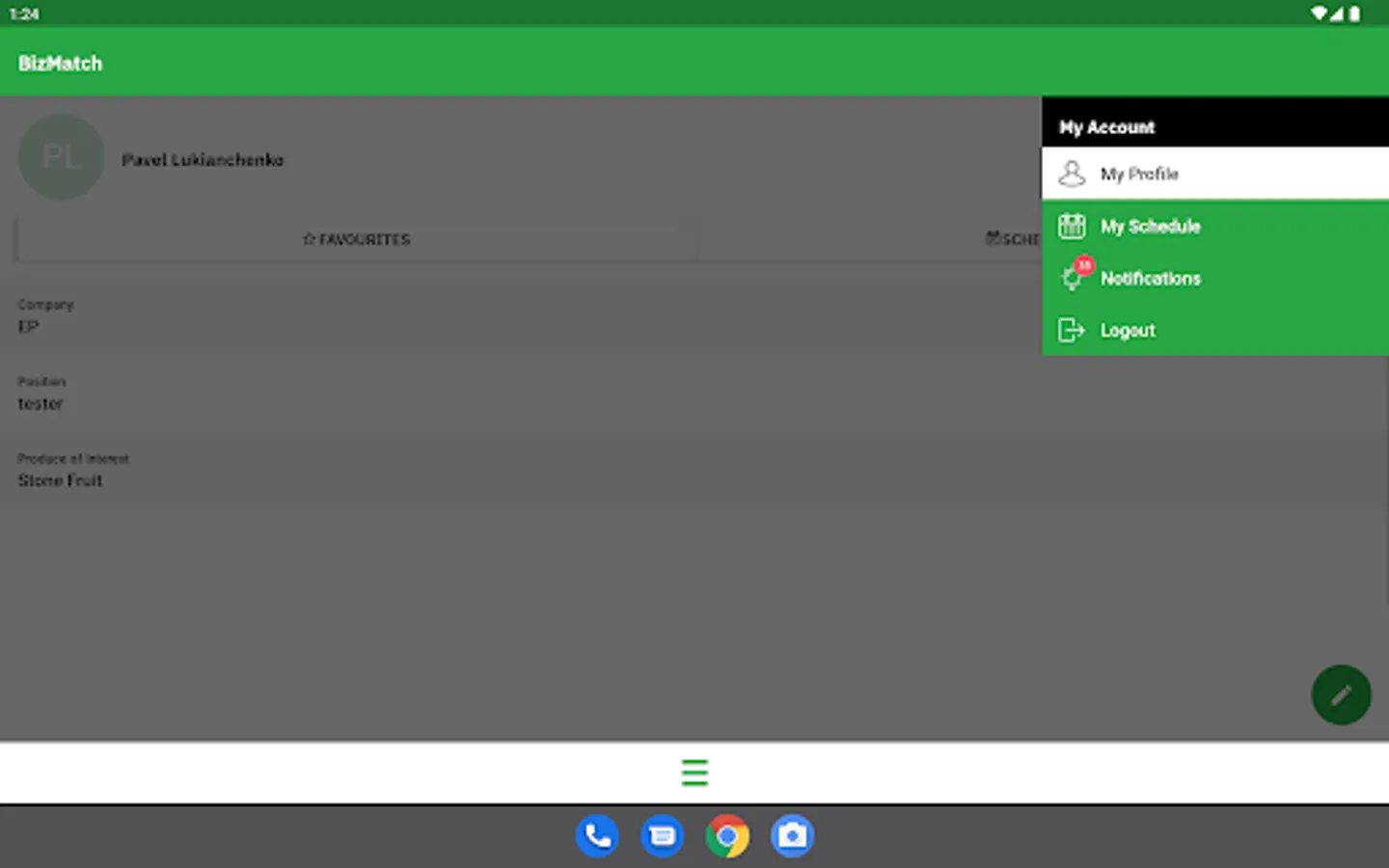Click the red notifications badge
The image size is (1389, 868).
click(x=1084, y=265)
